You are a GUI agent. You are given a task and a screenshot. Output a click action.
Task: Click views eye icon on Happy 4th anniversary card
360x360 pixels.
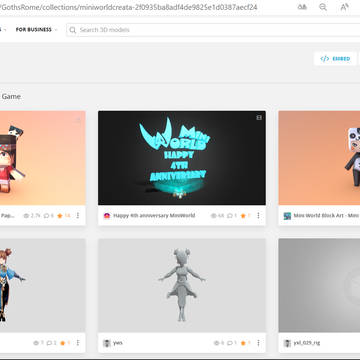point(214,216)
